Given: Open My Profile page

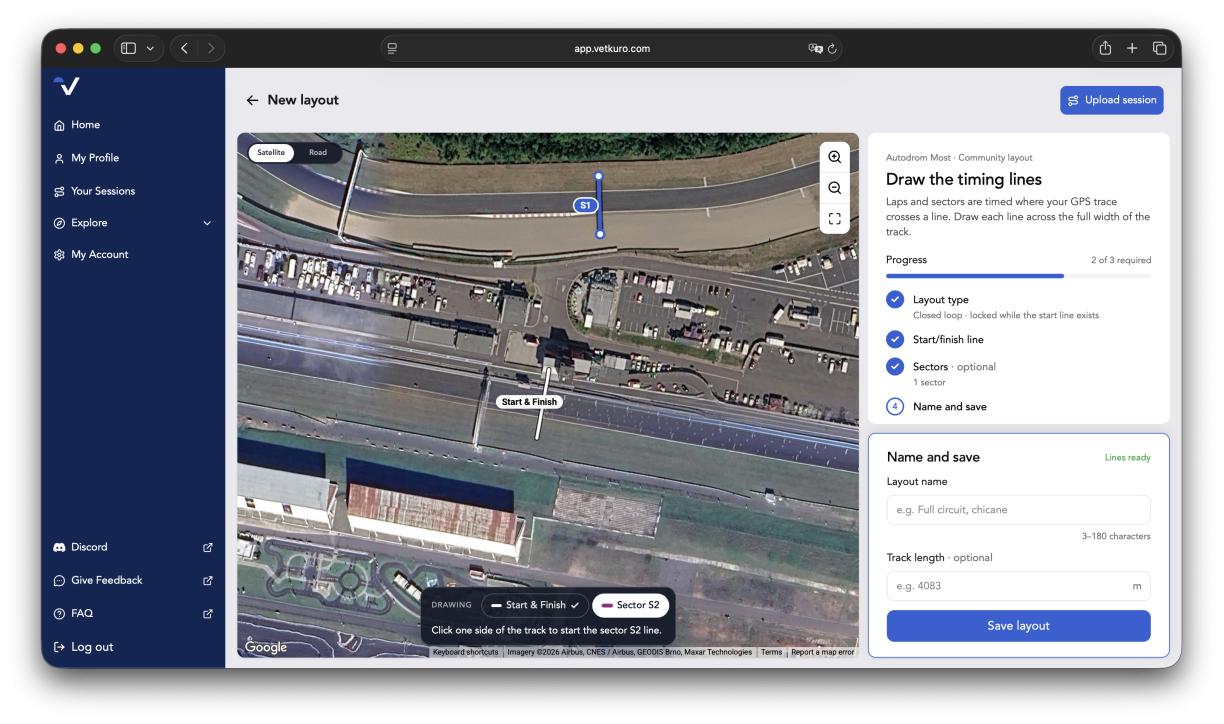Looking at the screenshot, I should pos(86,158).
